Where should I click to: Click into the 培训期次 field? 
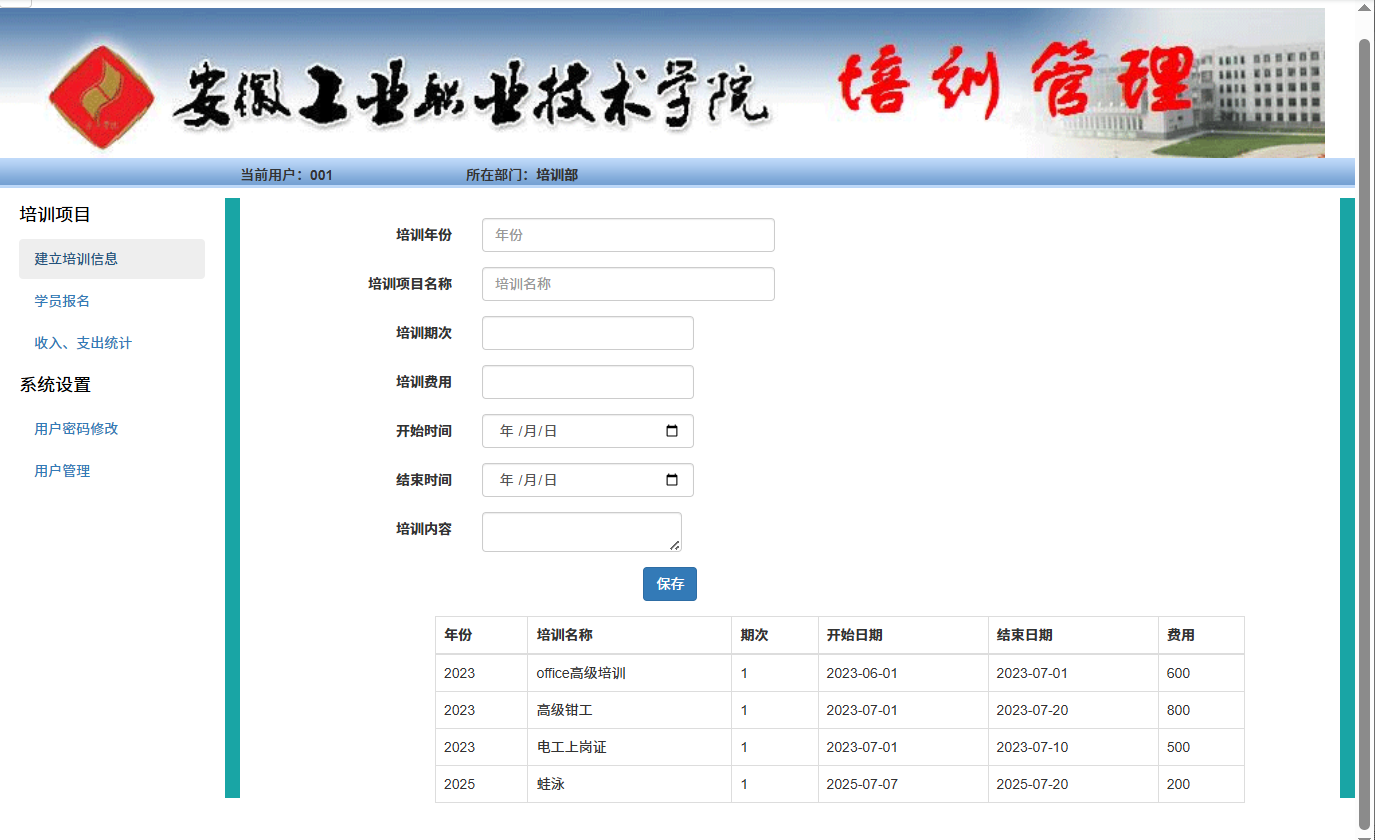587,333
